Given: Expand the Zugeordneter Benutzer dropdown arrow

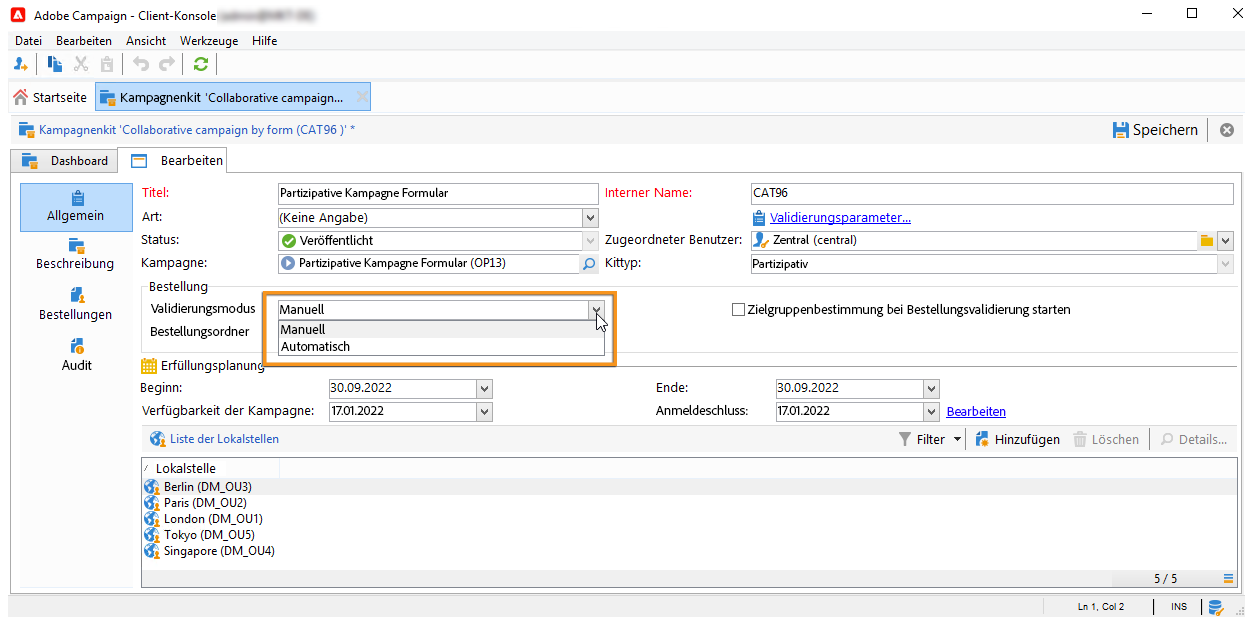Looking at the screenshot, I should click(1225, 241).
